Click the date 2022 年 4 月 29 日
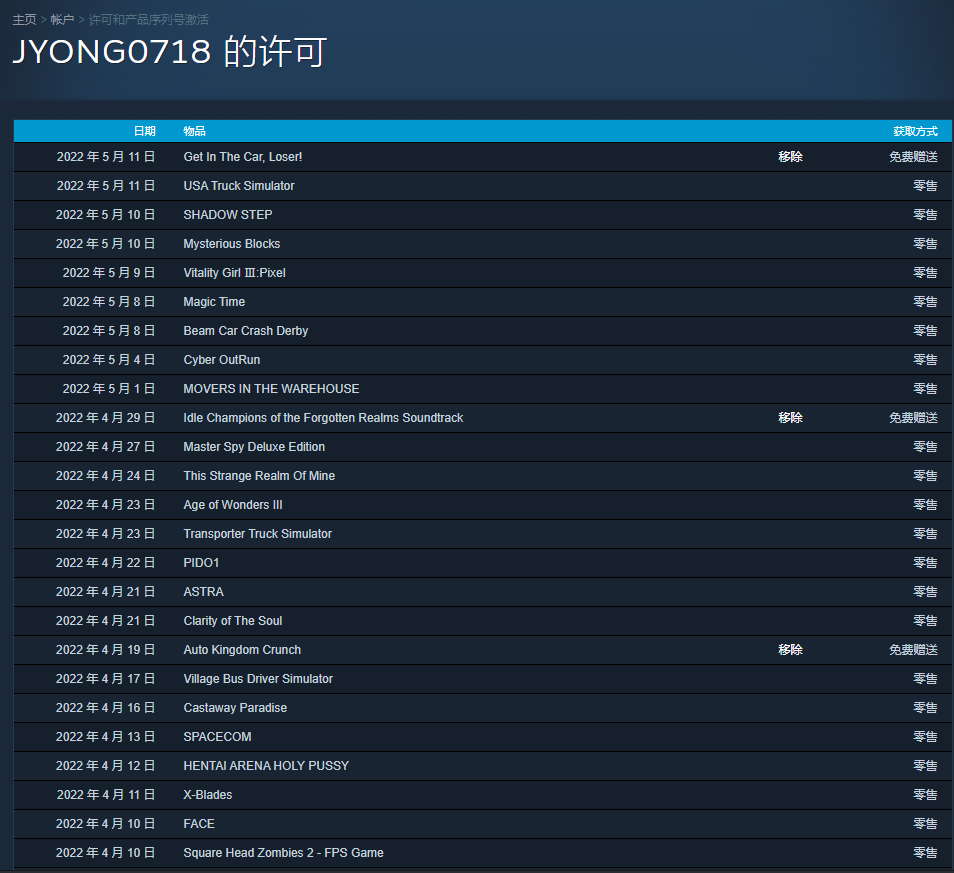 (105, 418)
